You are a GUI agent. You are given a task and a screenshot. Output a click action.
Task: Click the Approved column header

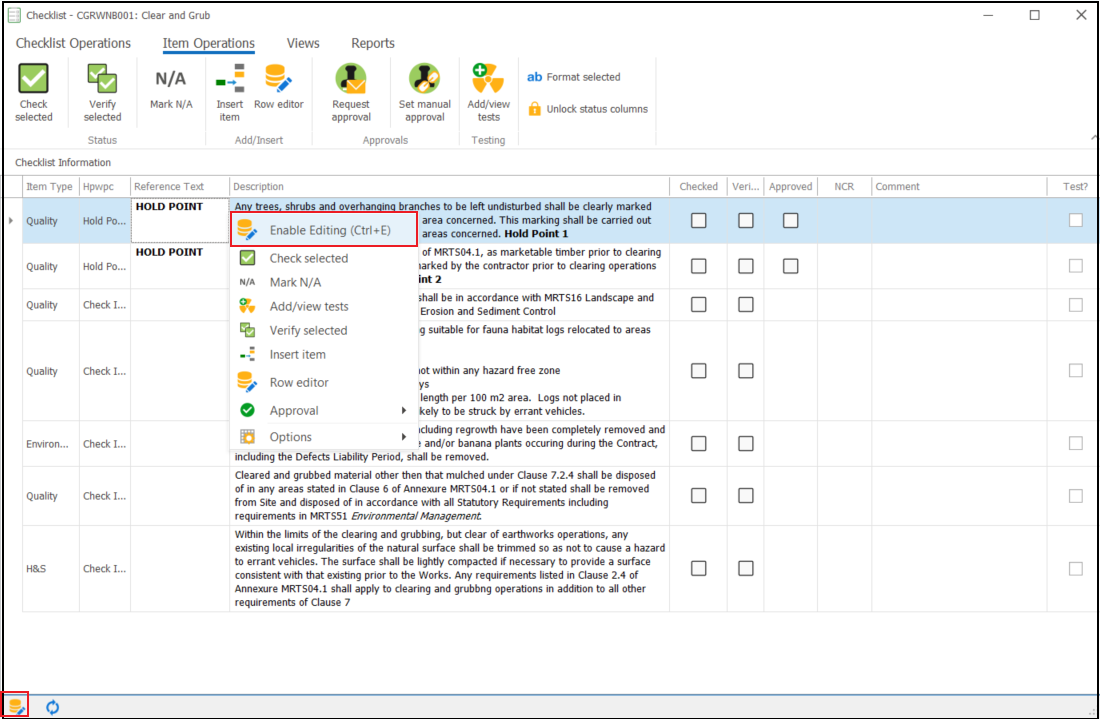[791, 187]
